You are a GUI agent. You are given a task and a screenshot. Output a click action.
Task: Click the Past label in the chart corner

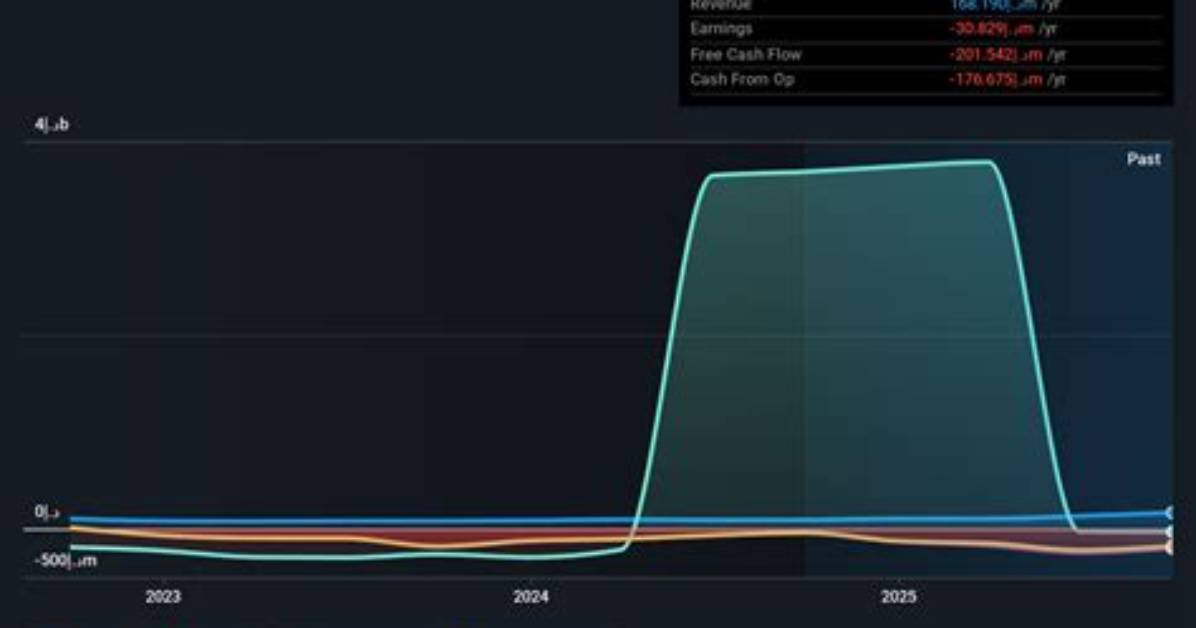pos(1143,159)
